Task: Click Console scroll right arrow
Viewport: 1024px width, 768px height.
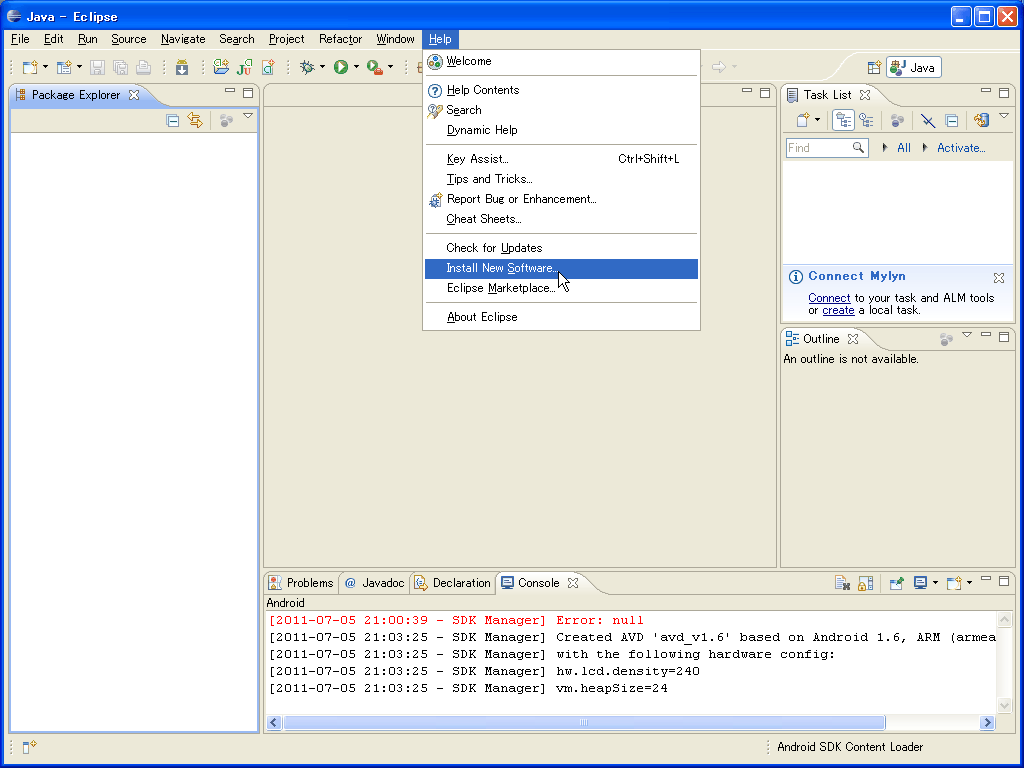Action: pyautogui.click(x=987, y=722)
